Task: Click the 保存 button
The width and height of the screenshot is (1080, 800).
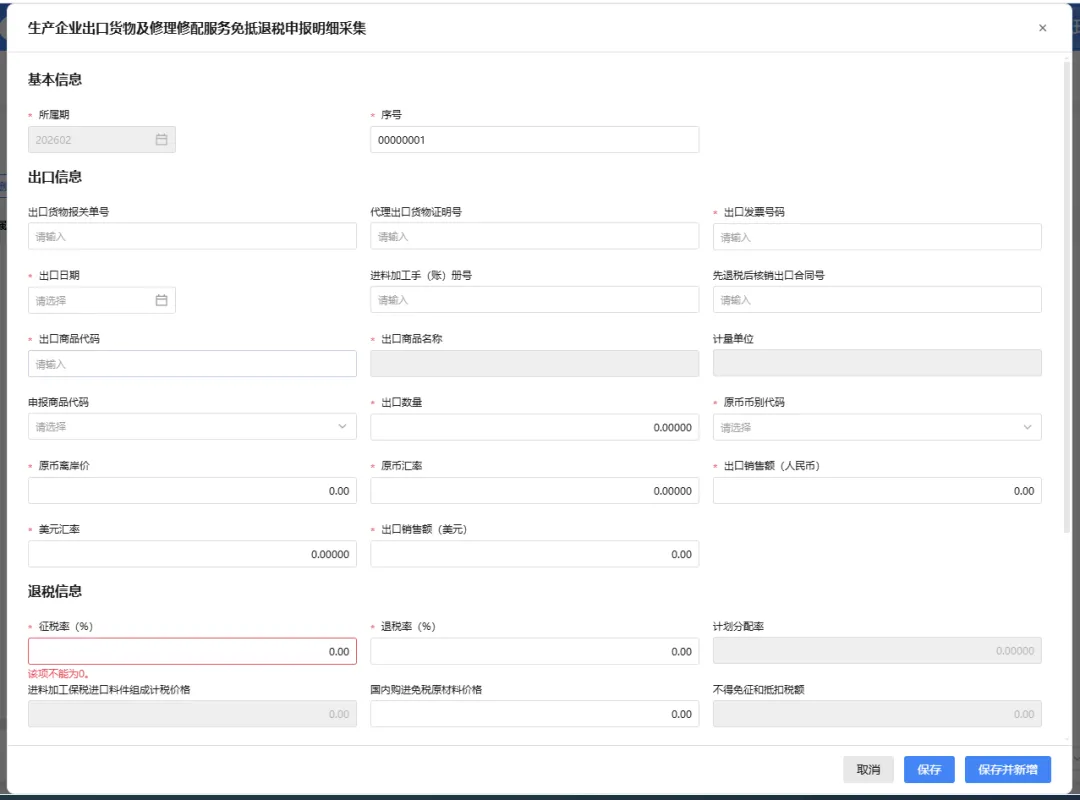Action: [x=928, y=769]
